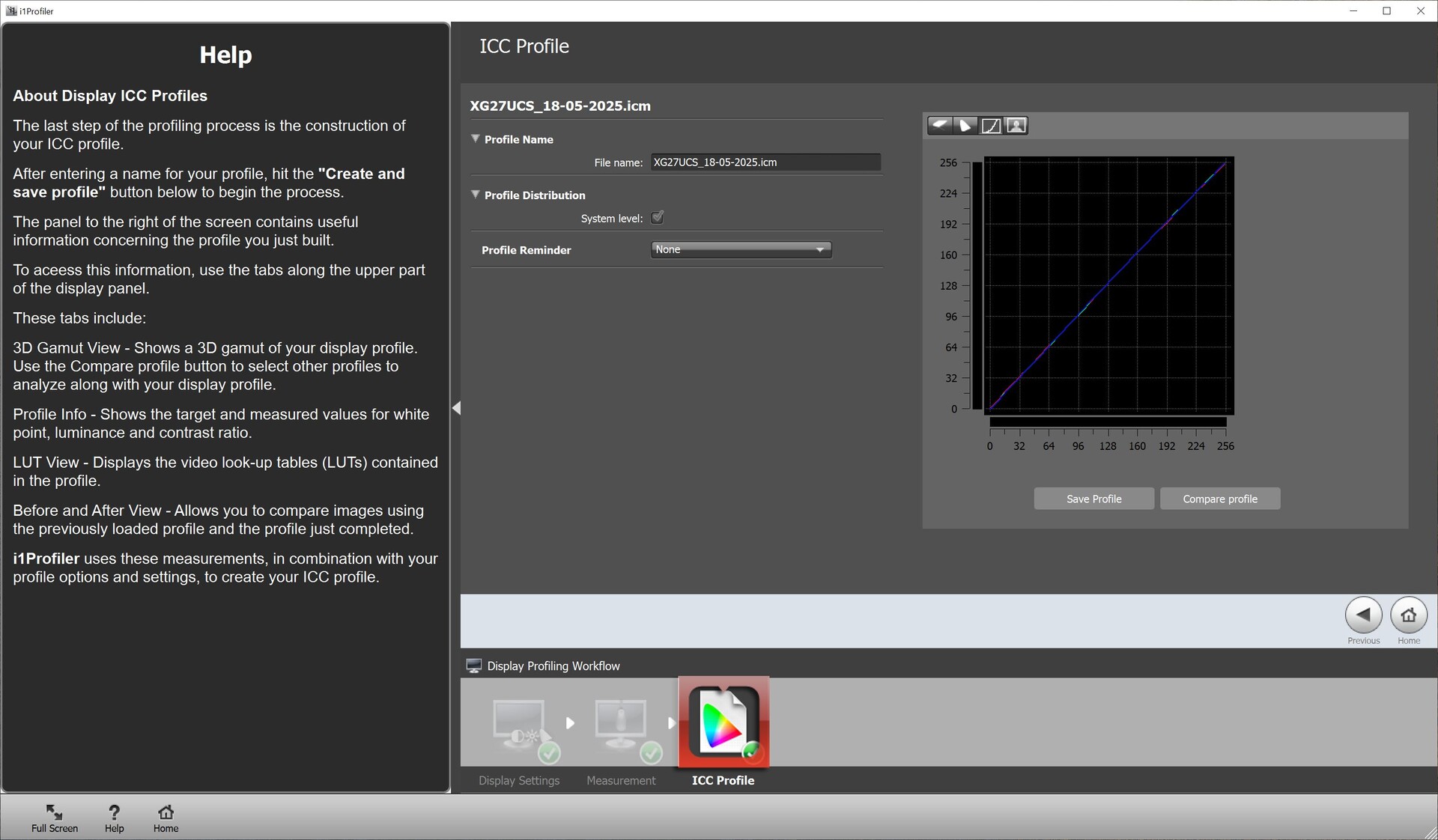Image resolution: width=1438 pixels, height=840 pixels.
Task: Toggle Full Screen mode in bottom bar
Action: pos(55,818)
